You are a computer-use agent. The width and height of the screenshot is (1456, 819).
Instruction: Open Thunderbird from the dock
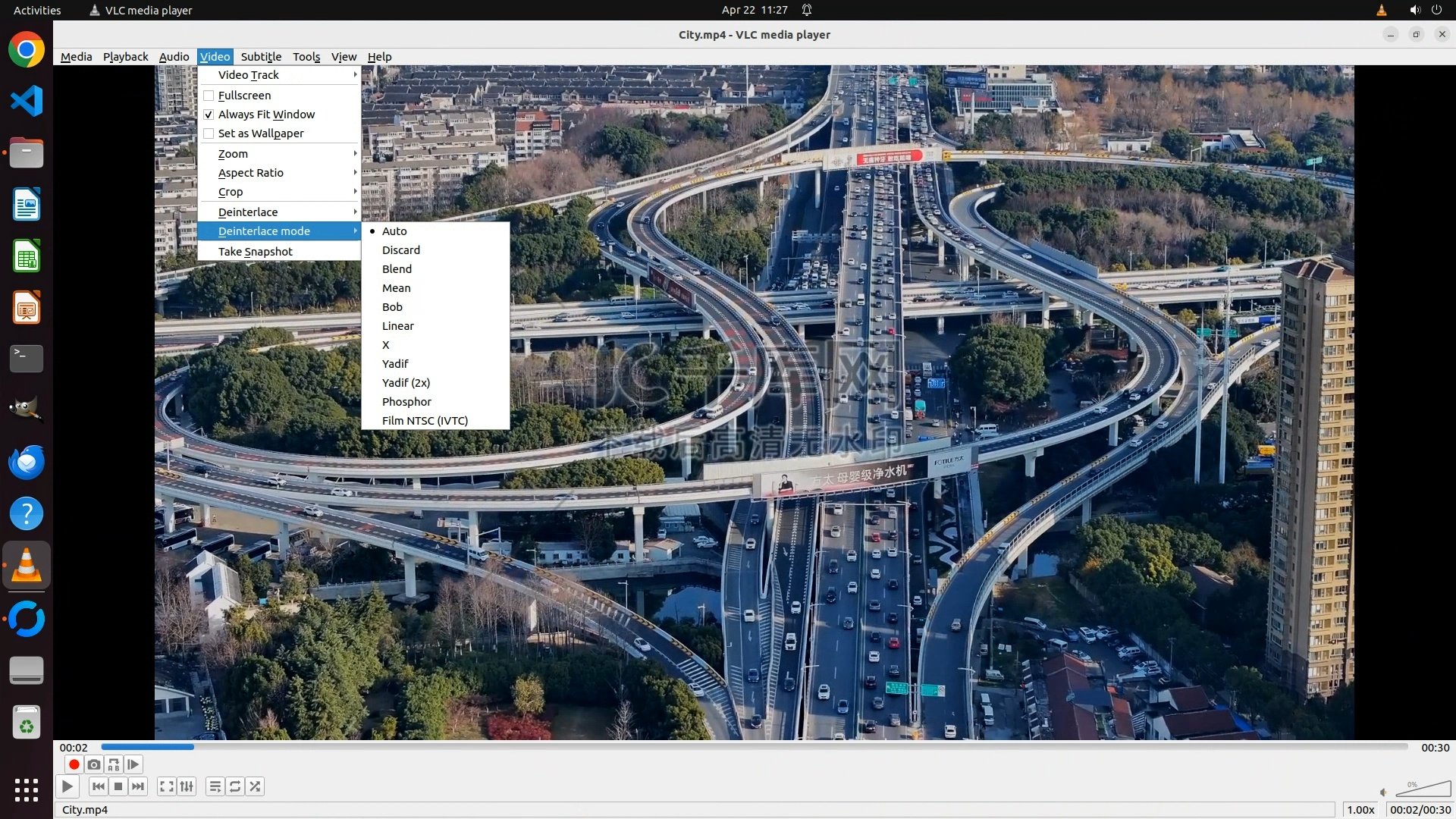pos(27,462)
